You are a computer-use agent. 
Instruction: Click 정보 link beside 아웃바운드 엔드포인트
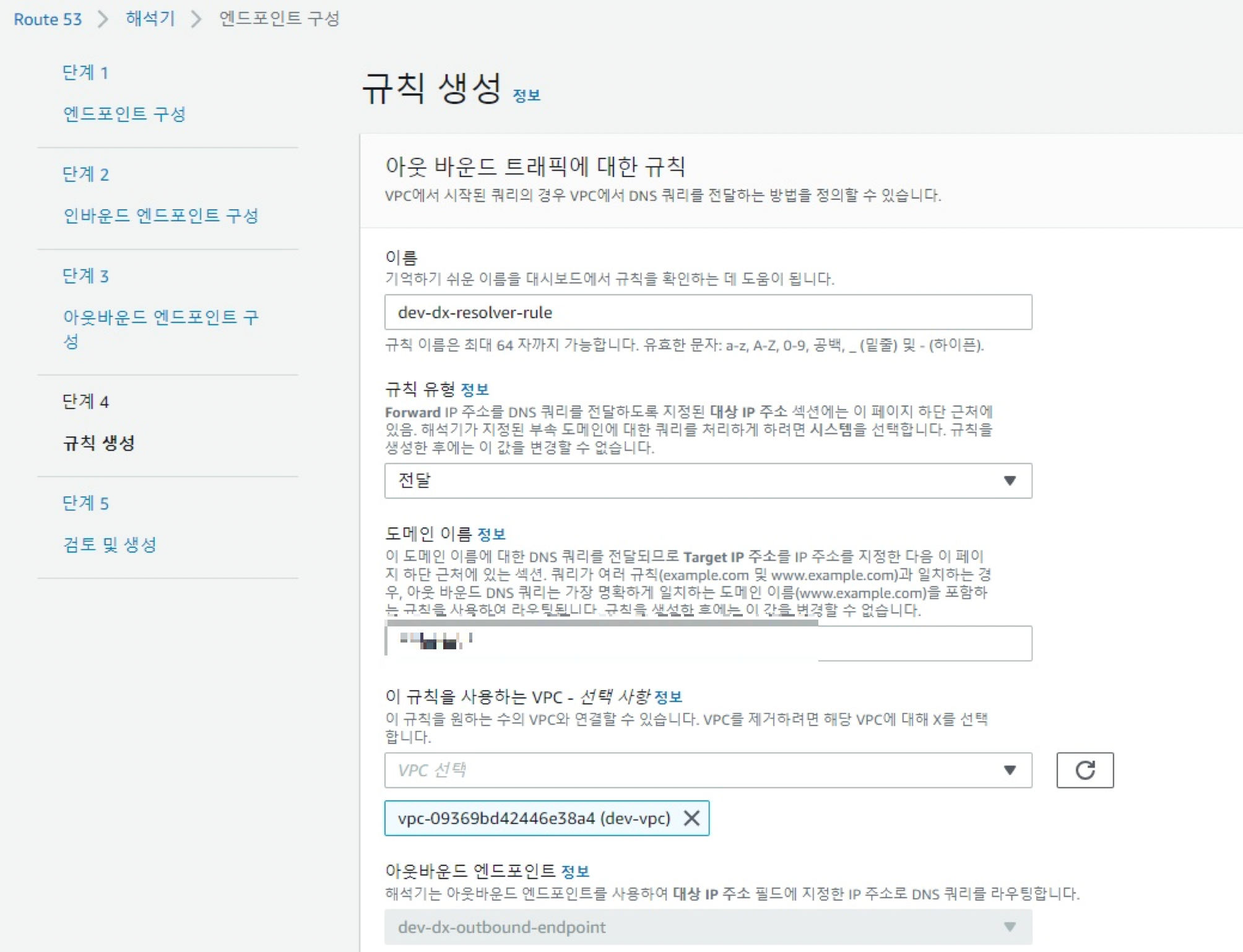click(574, 872)
